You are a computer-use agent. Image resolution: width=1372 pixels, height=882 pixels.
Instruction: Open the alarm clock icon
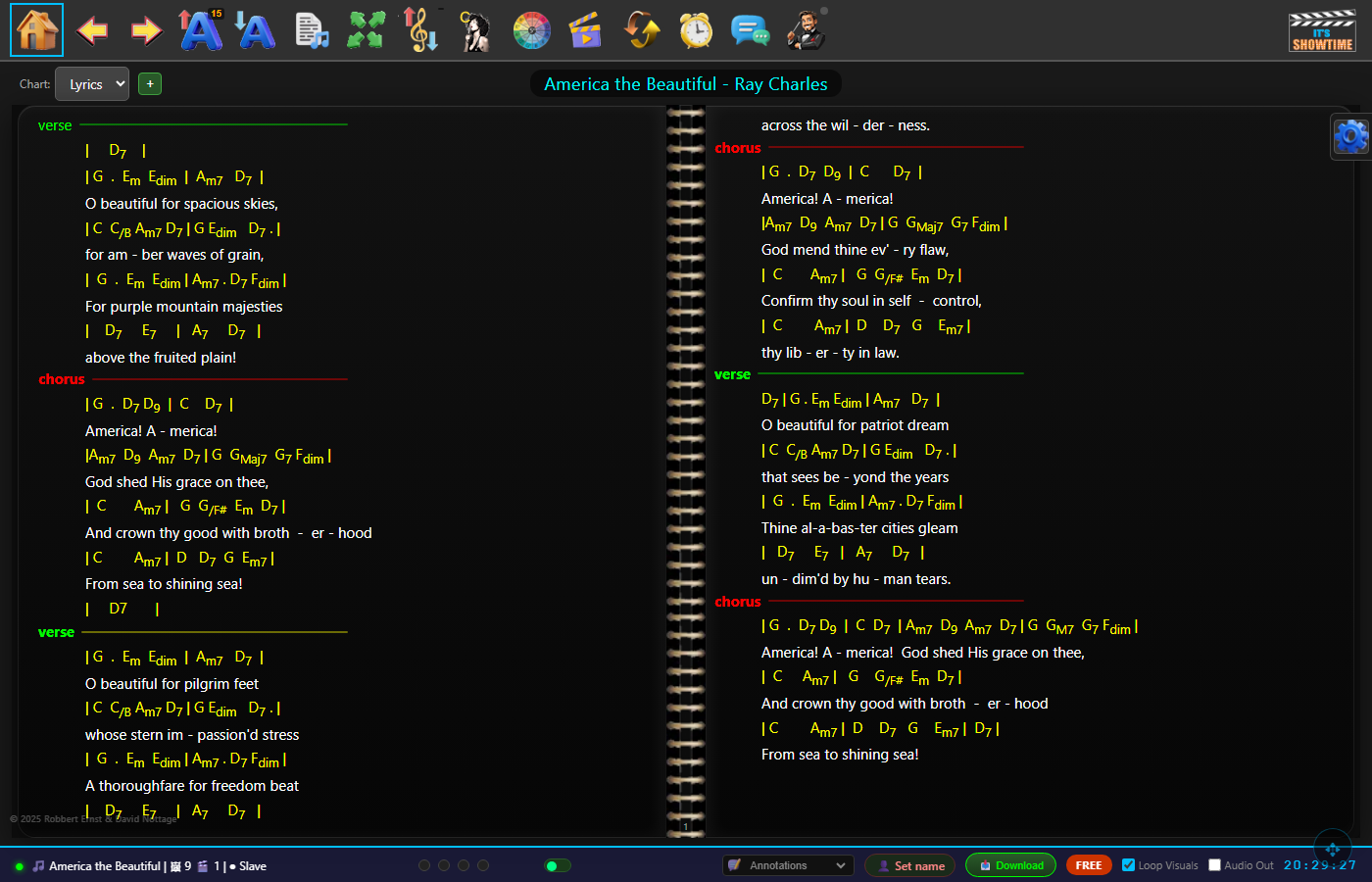696,30
